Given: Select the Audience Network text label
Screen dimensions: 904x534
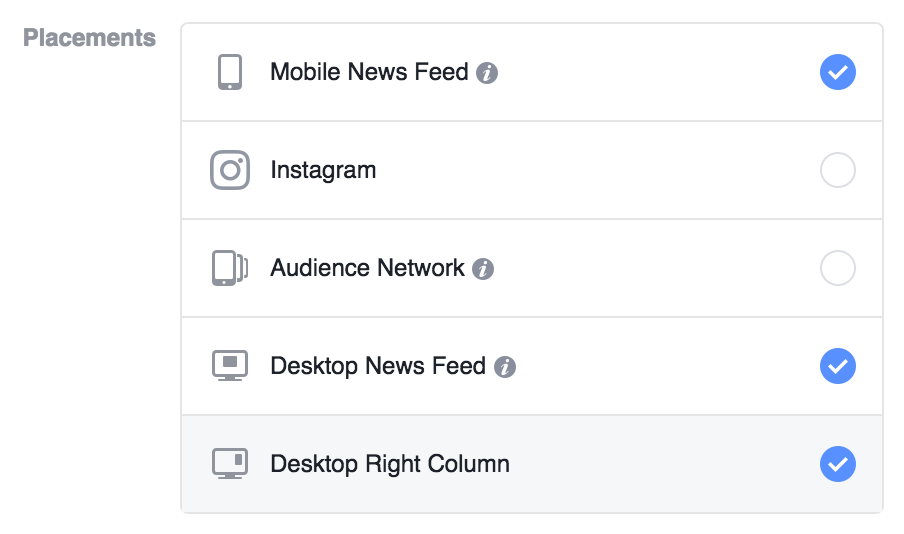Looking at the screenshot, I should tap(367, 268).
